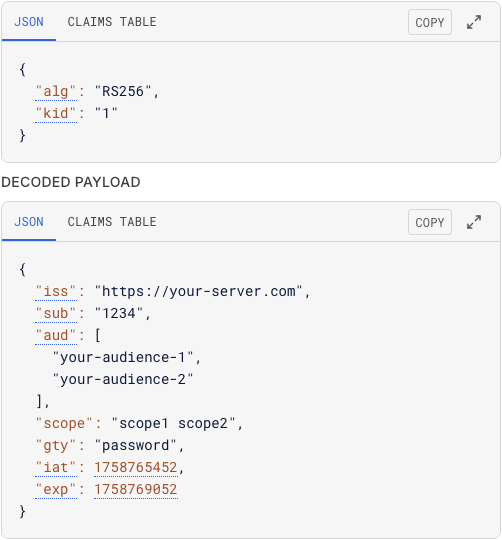The image size is (502, 540).
Task: Click the underlined "kid" claim key
Action: click(x=56, y=114)
